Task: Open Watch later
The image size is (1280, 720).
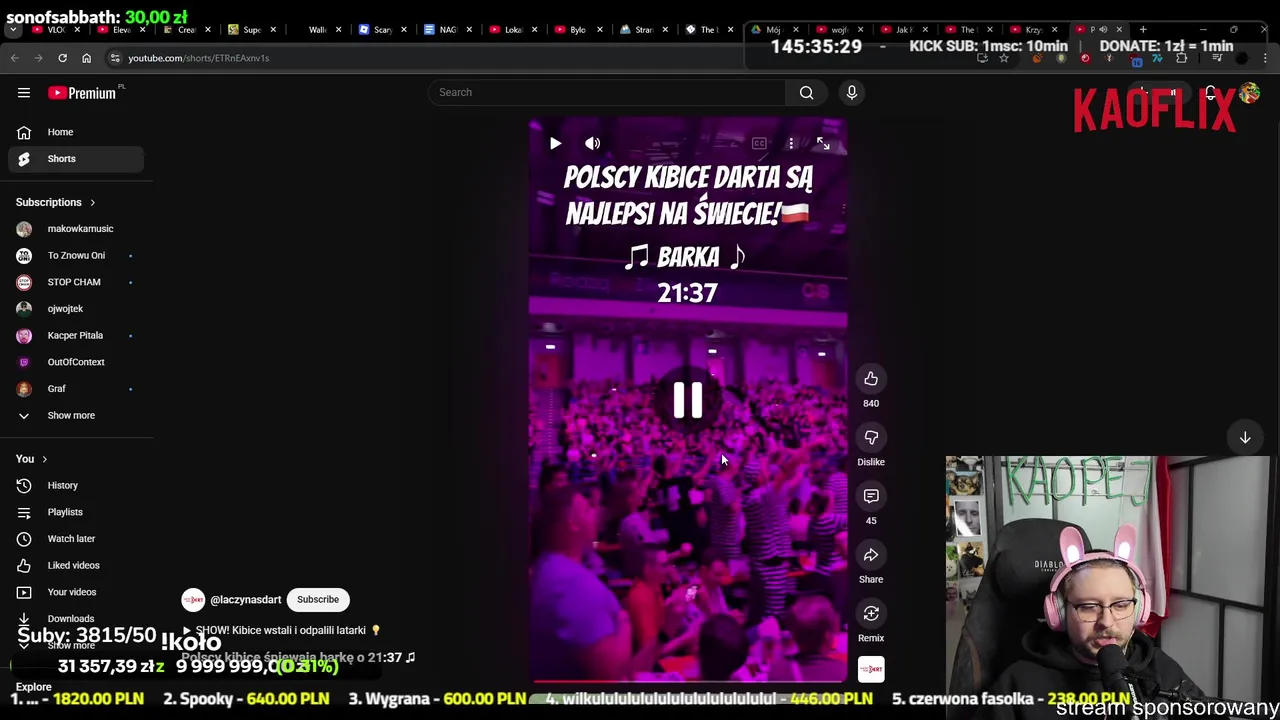Action: 76,539
